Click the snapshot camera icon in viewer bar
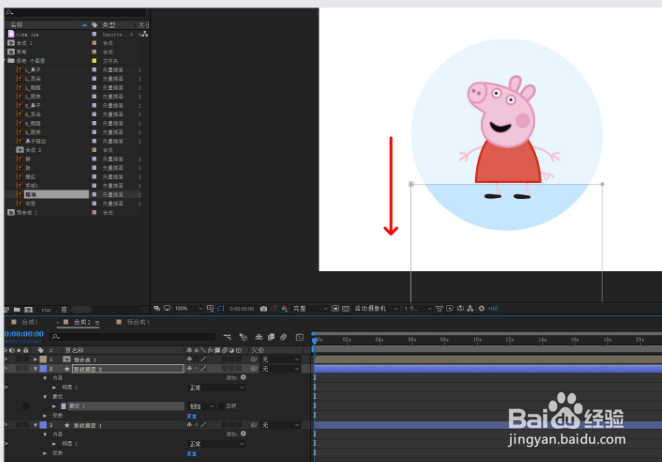The height and width of the screenshot is (462, 662). click(263, 309)
